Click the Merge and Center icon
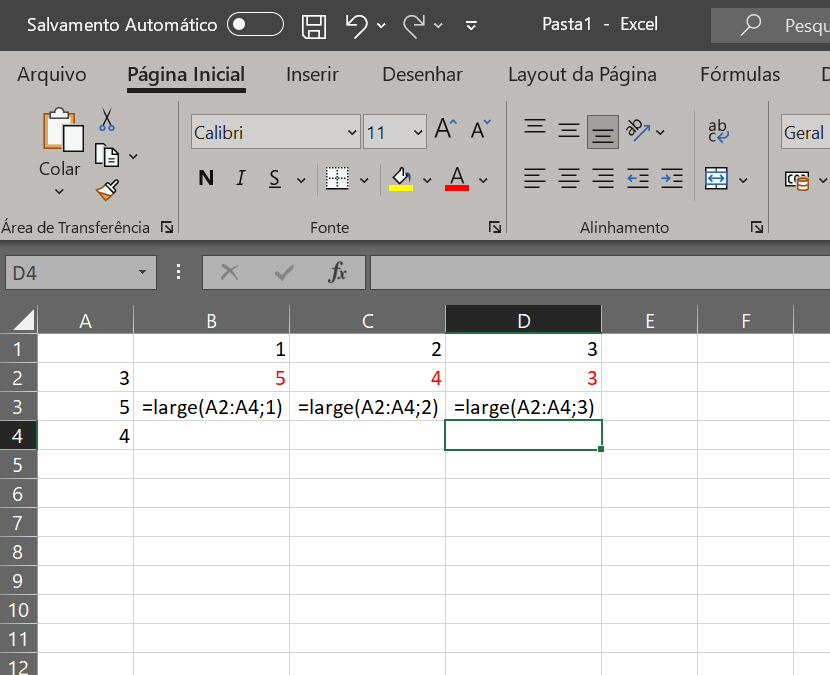 pos(716,178)
